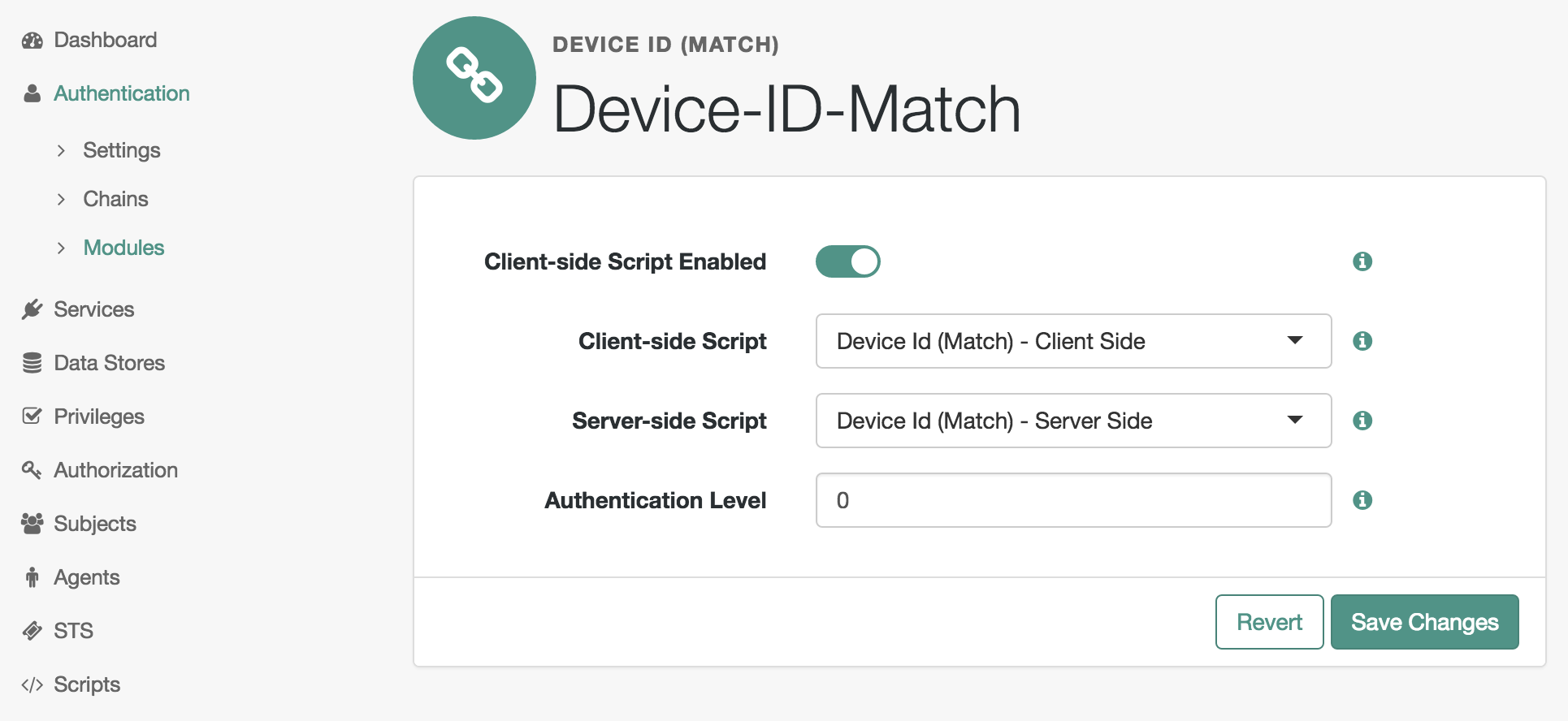Go to Services in sidebar

tap(94, 309)
